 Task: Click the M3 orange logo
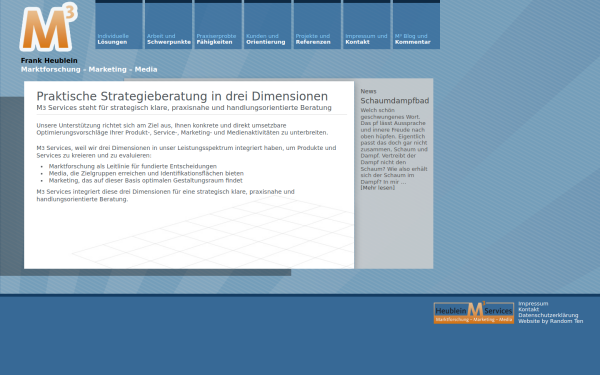pyautogui.click(x=49, y=27)
